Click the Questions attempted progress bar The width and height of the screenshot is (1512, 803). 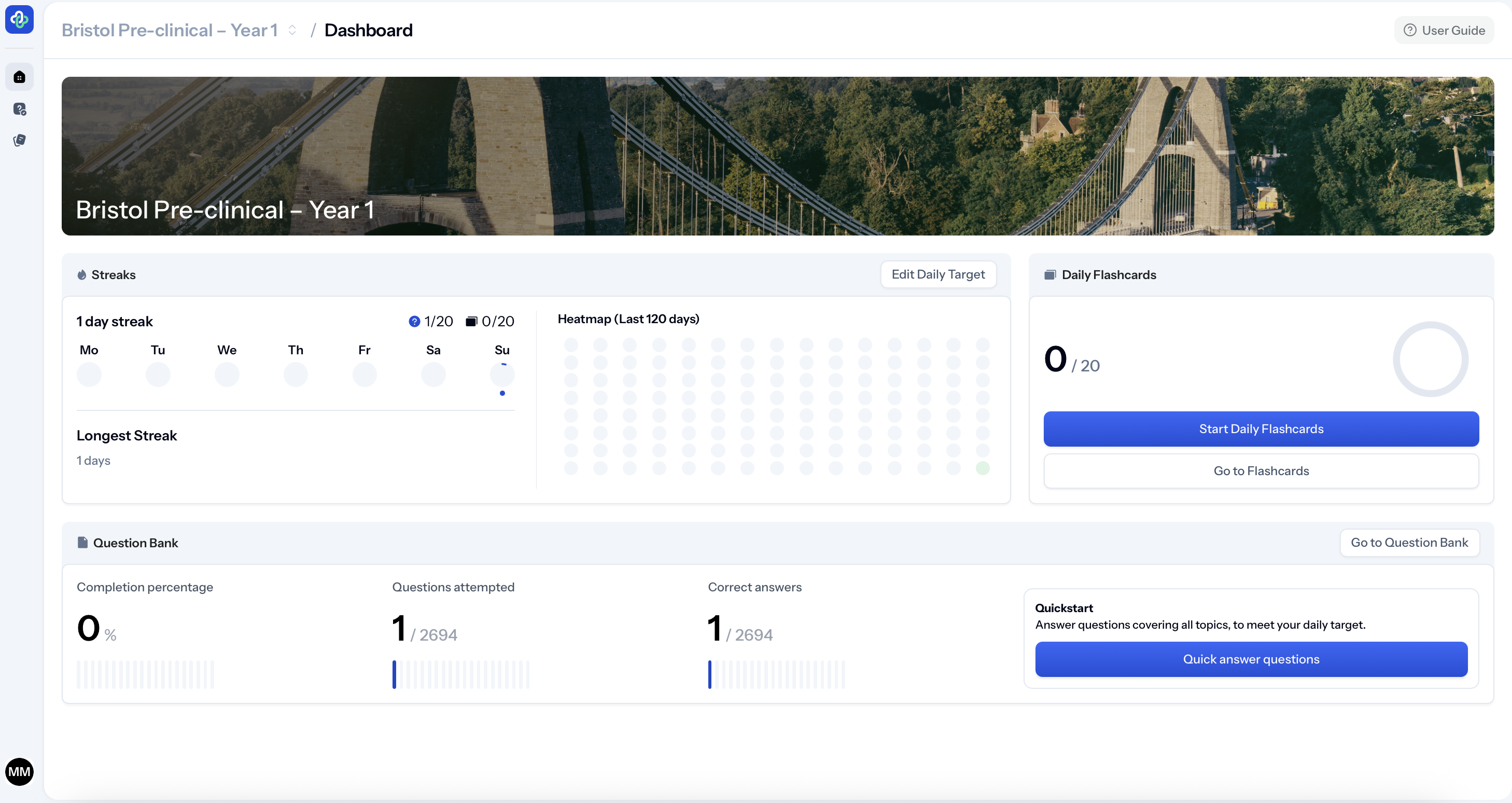tap(461, 674)
